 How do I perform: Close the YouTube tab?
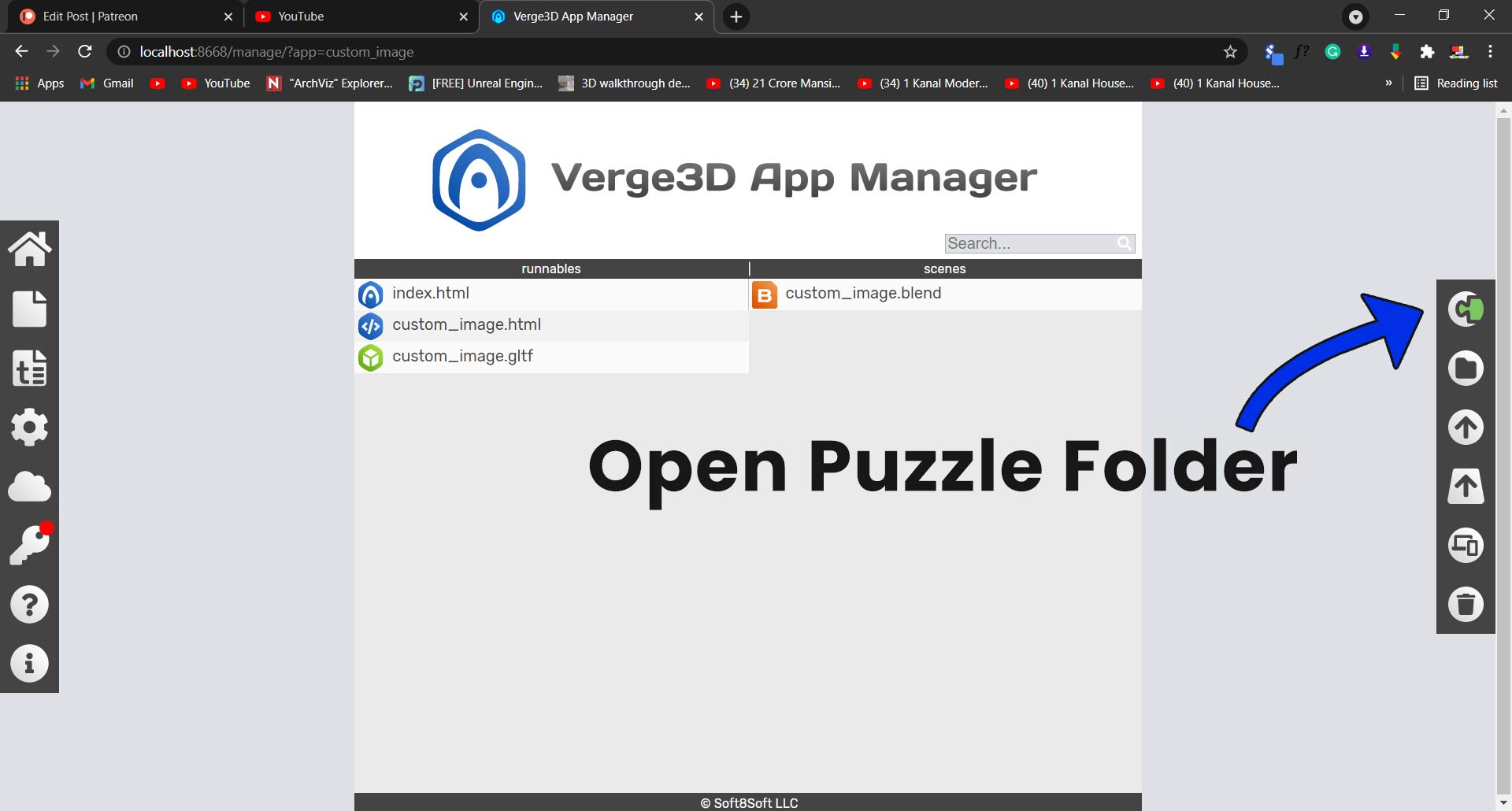tap(463, 17)
